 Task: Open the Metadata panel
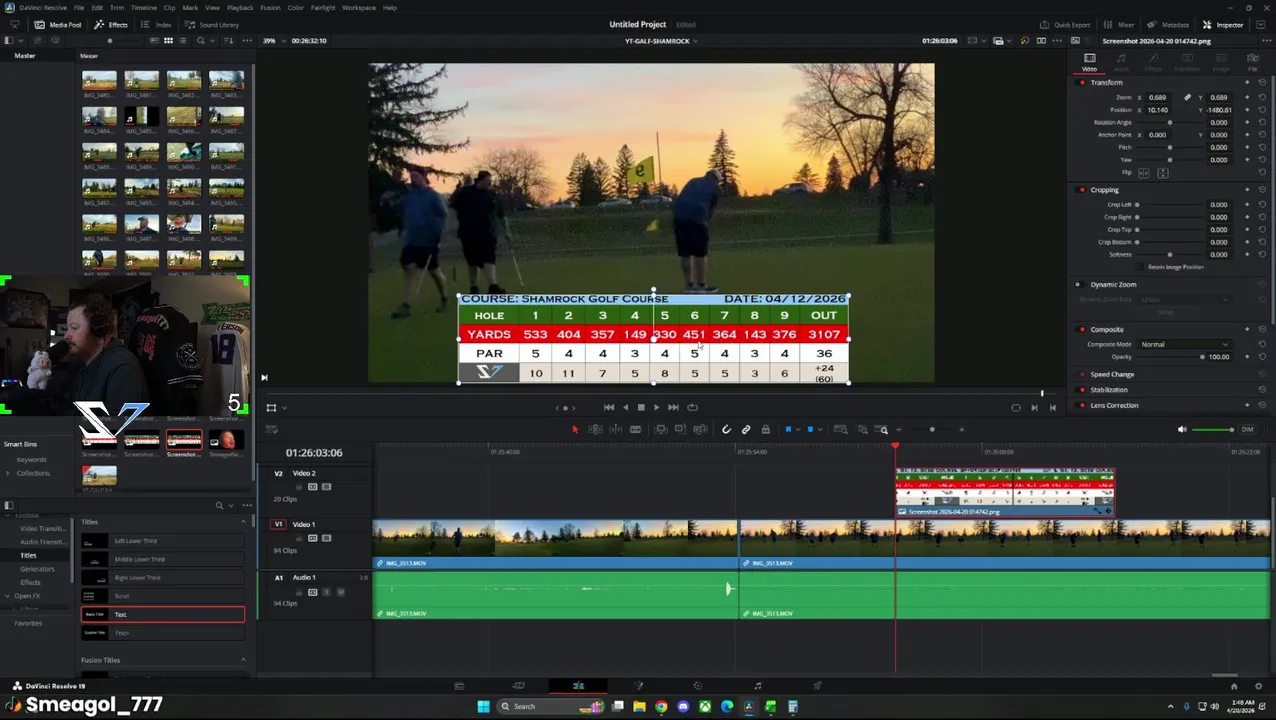tap(1169, 24)
